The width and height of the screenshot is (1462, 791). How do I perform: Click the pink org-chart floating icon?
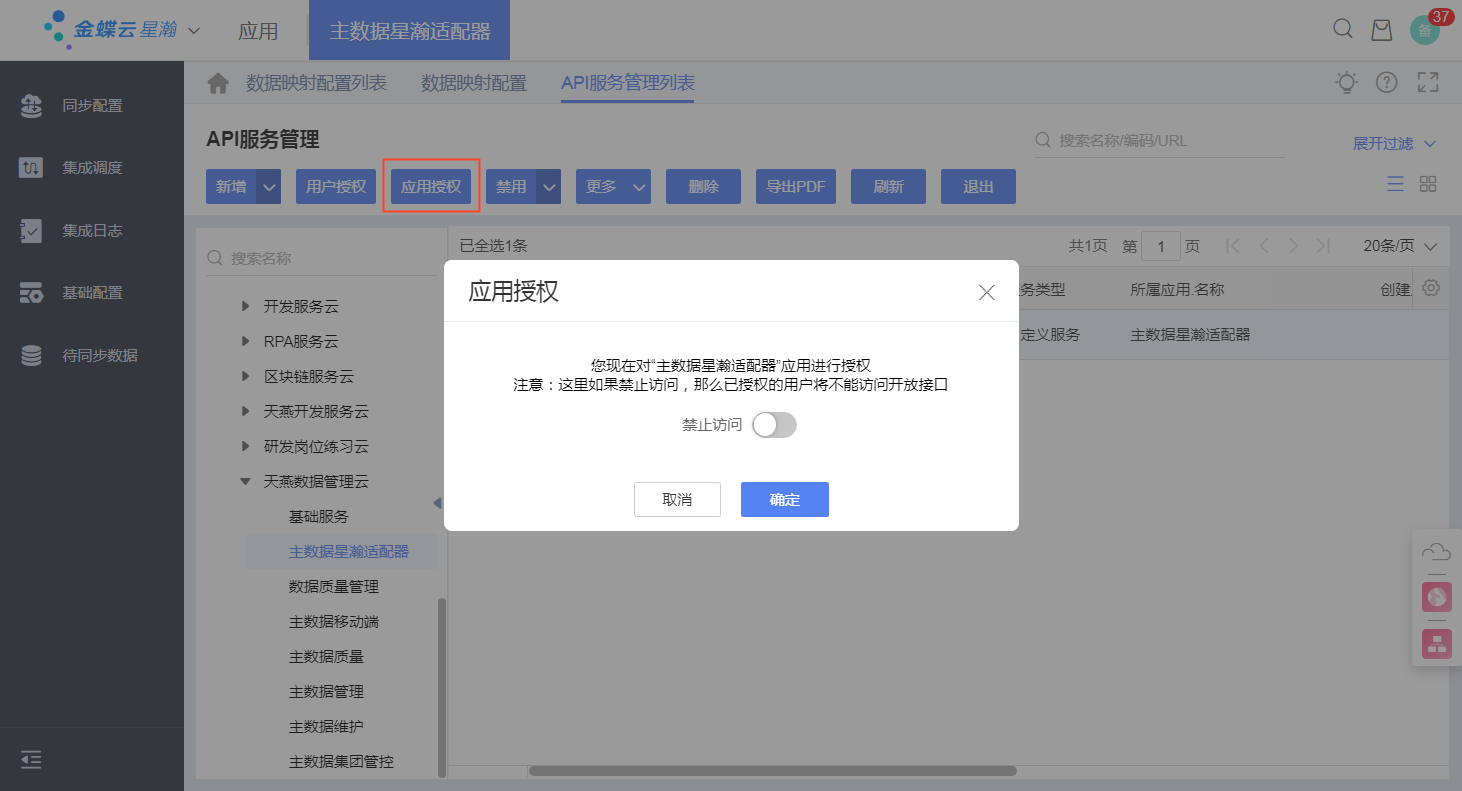point(1437,643)
